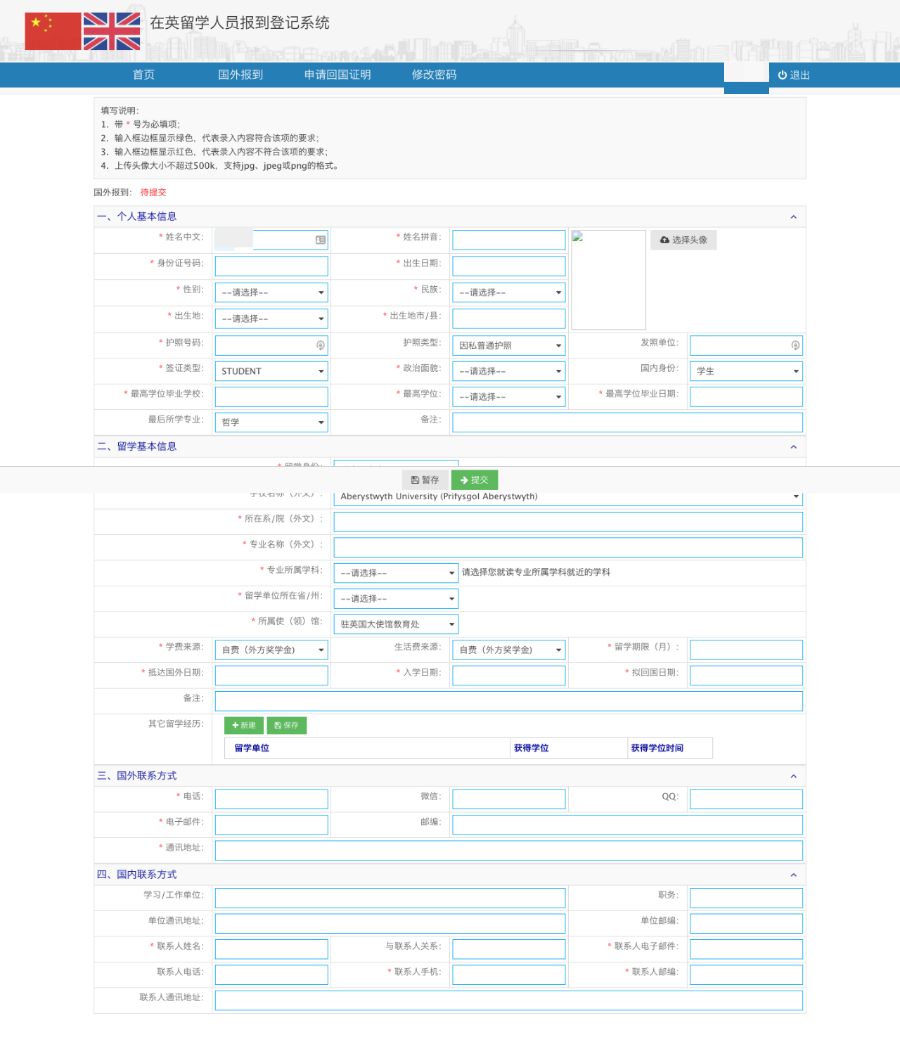This screenshot has width=900, height=1044.
Task: Click the 暂存 save draft button
Action: 425,480
